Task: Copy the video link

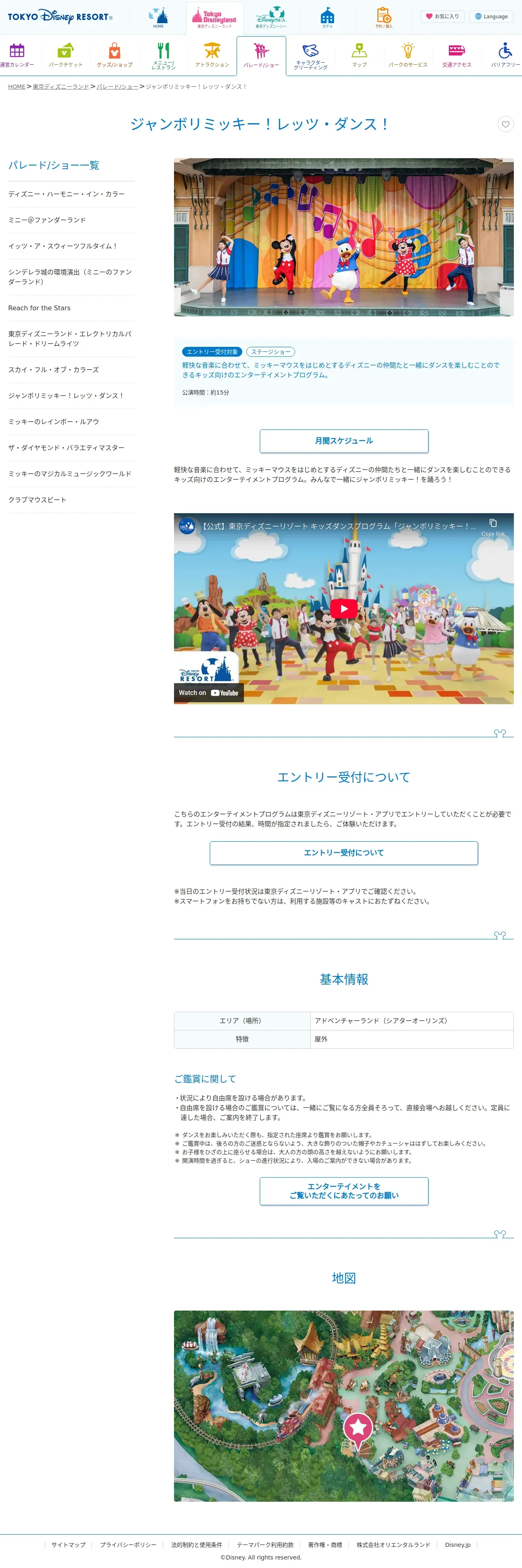Action: pos(493,527)
